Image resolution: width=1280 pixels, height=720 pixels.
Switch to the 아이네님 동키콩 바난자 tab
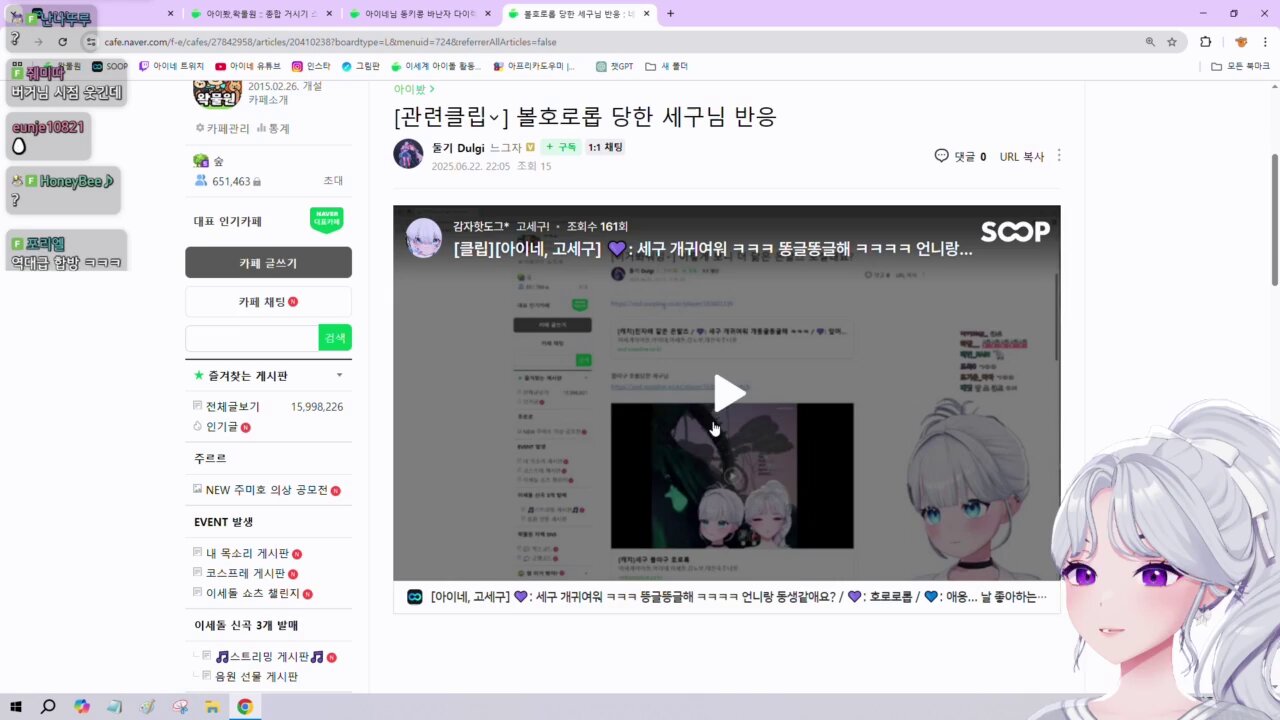point(420,14)
